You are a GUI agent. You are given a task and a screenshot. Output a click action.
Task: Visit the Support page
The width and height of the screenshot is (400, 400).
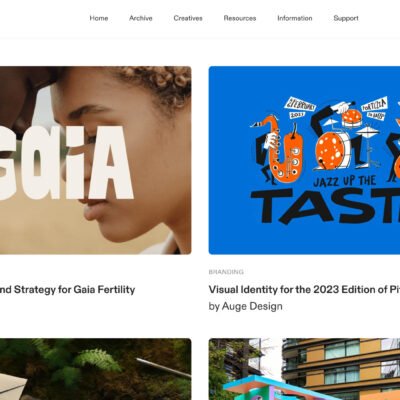[346, 18]
